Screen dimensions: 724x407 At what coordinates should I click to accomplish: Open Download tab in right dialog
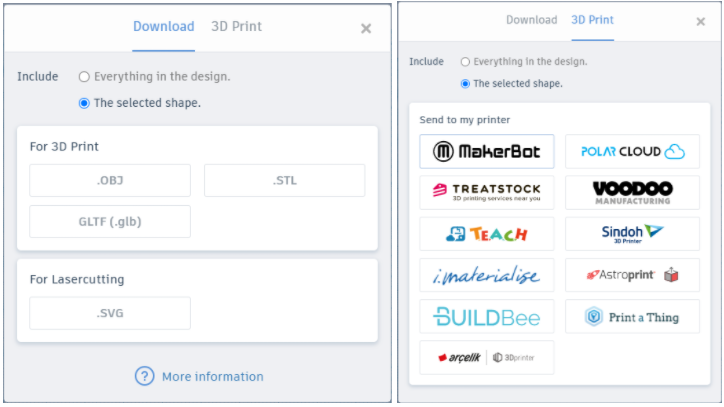[x=531, y=20]
